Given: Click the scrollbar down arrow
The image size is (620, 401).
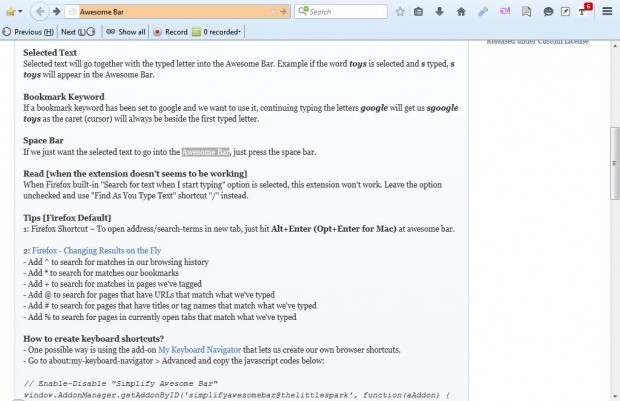Looking at the screenshot, I should (615, 396).
